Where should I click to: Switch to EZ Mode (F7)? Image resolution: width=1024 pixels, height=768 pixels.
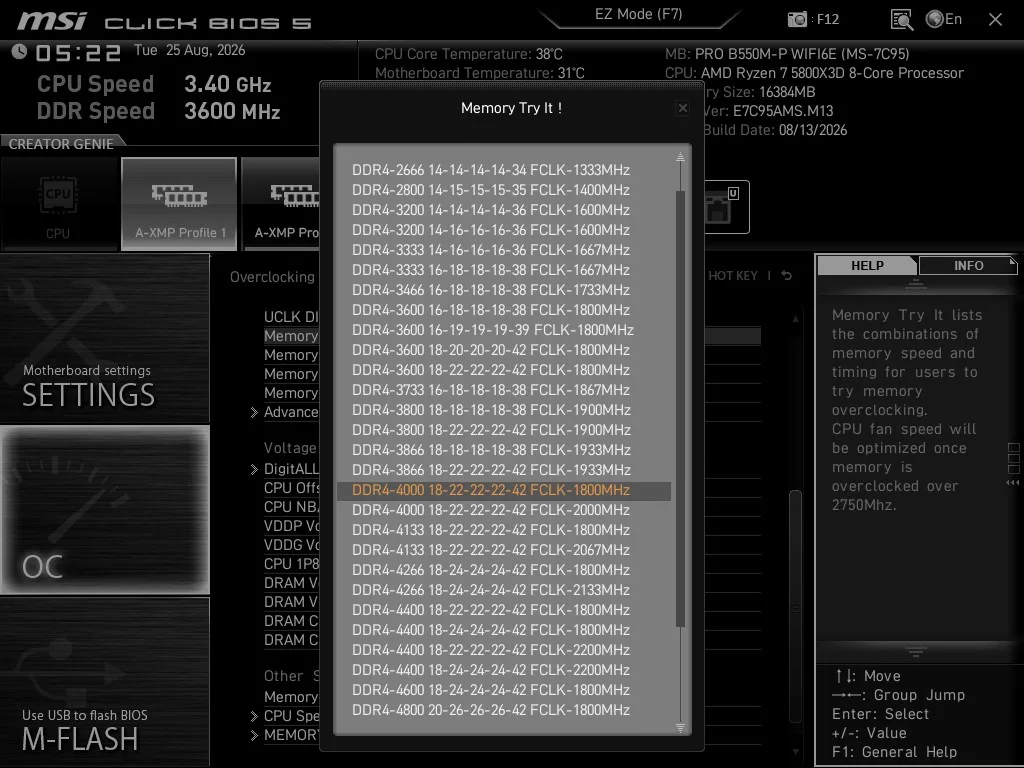pos(638,14)
